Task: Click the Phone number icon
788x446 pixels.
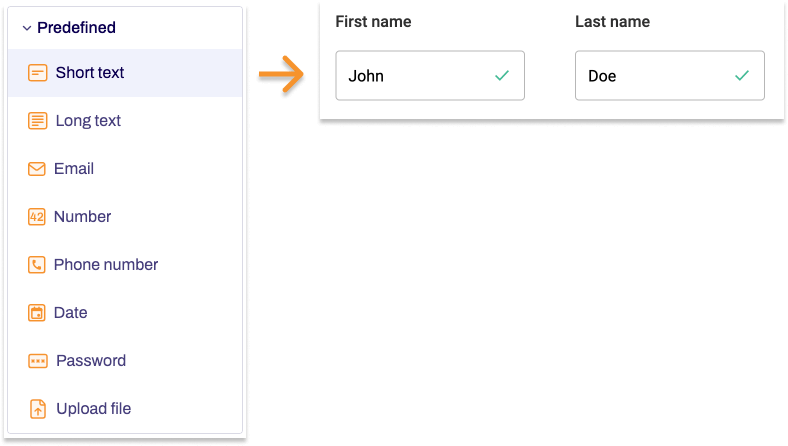Action: (37, 265)
